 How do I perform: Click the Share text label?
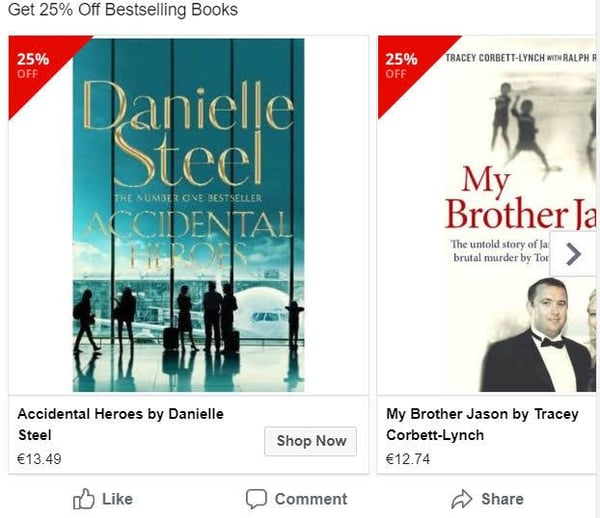(502, 499)
